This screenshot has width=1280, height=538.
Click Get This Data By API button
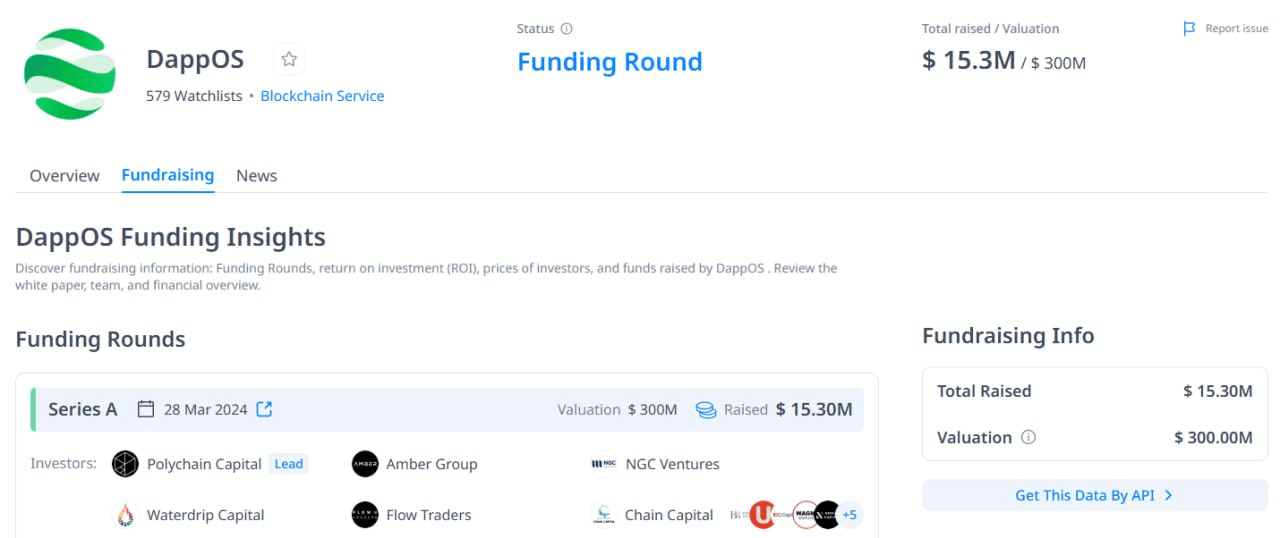pos(1094,495)
